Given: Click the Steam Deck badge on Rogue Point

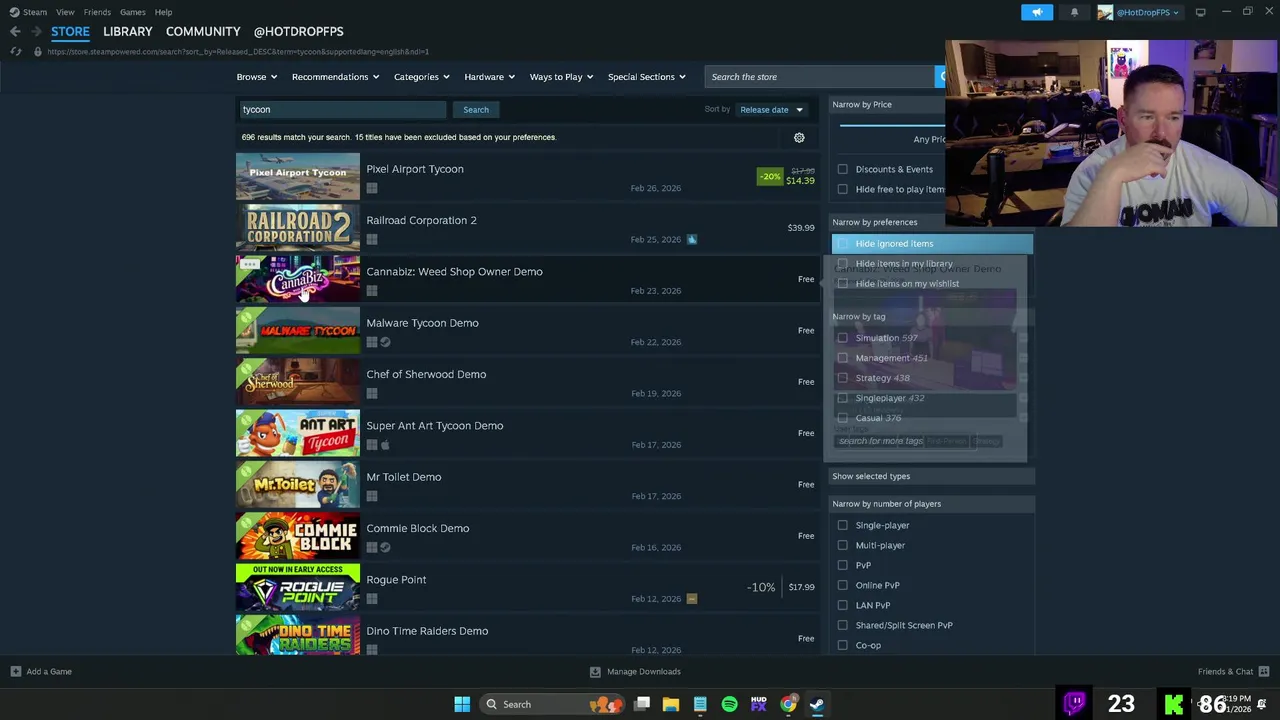Looking at the screenshot, I should coord(691,599).
